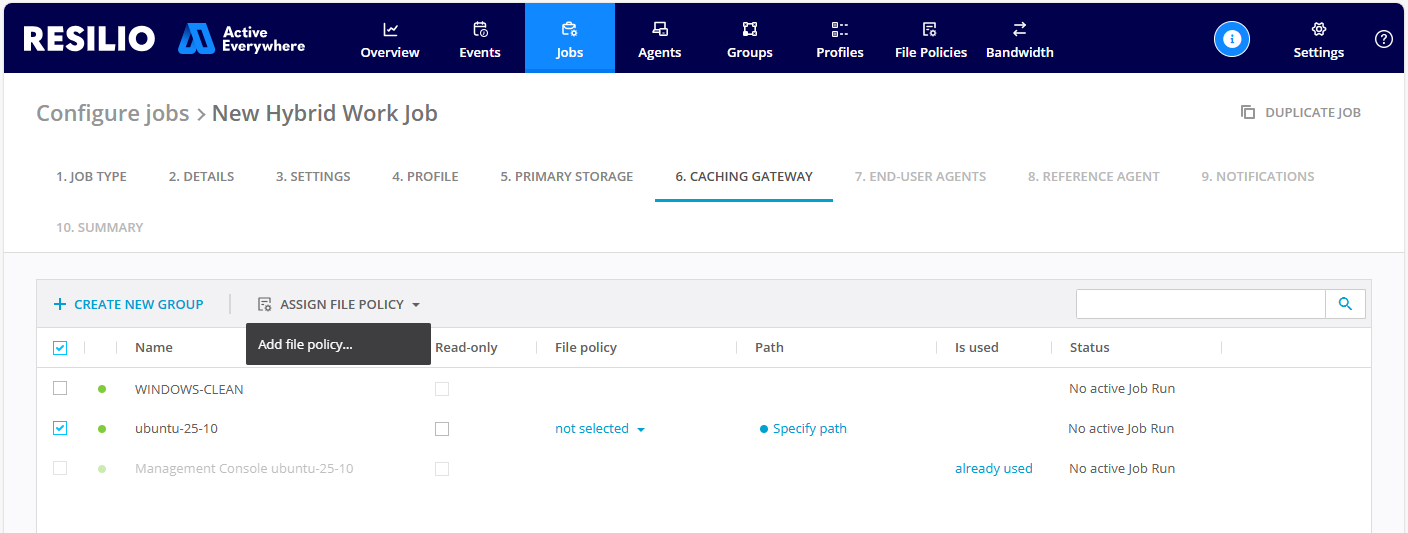Open the Agents section icon
This screenshot has height=533, width=1408.
[660, 30]
